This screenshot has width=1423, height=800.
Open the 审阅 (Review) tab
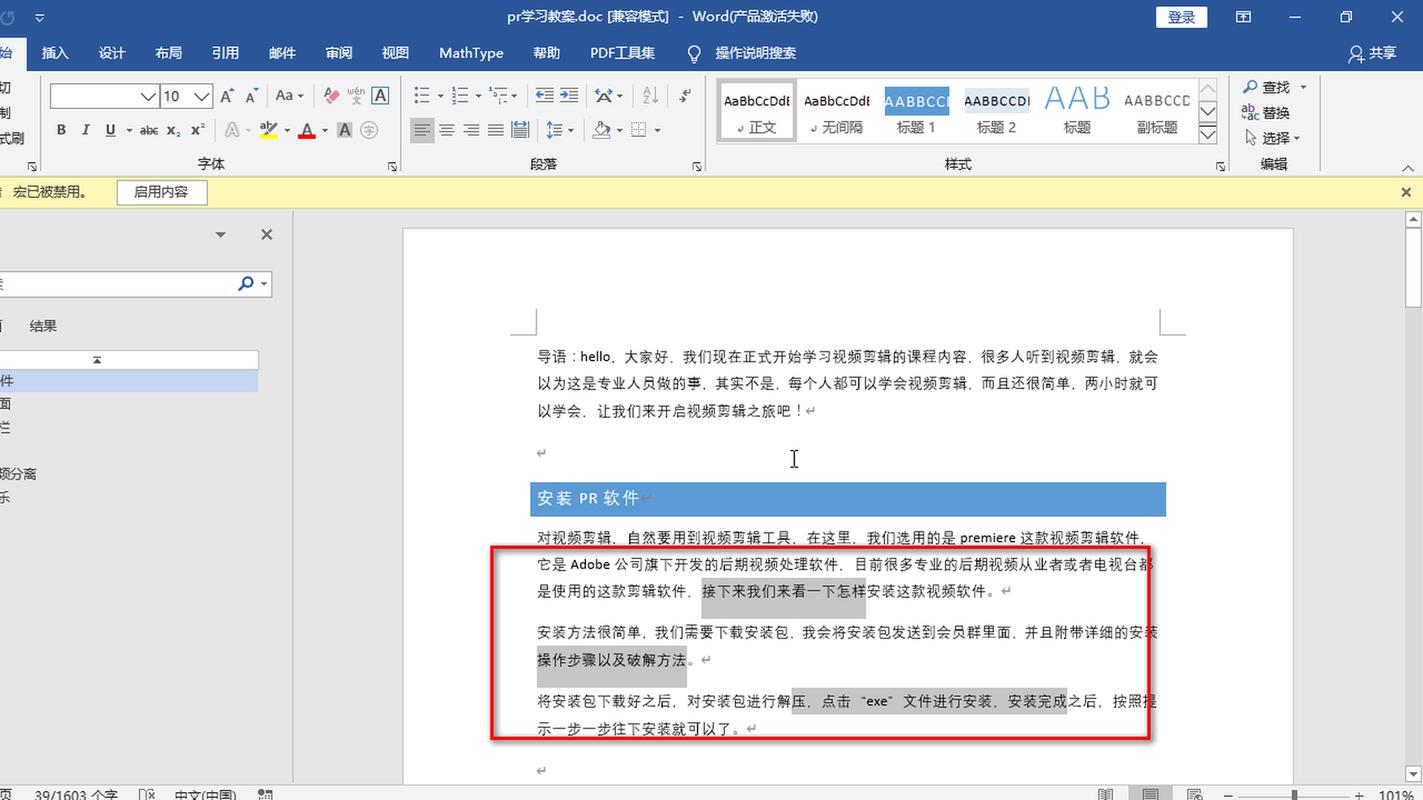pyautogui.click(x=339, y=53)
